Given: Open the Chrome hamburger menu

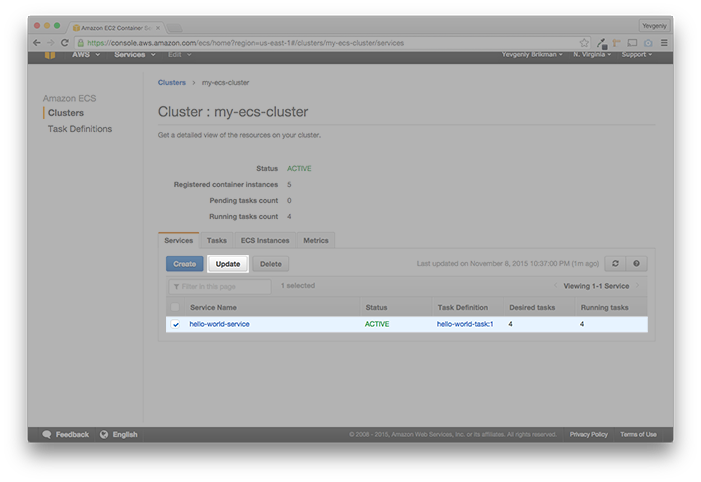Looking at the screenshot, I should [664, 43].
